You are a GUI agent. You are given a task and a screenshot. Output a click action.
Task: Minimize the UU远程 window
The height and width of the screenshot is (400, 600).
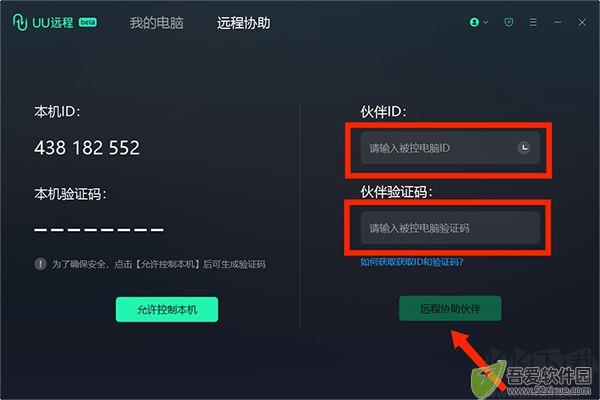point(558,22)
